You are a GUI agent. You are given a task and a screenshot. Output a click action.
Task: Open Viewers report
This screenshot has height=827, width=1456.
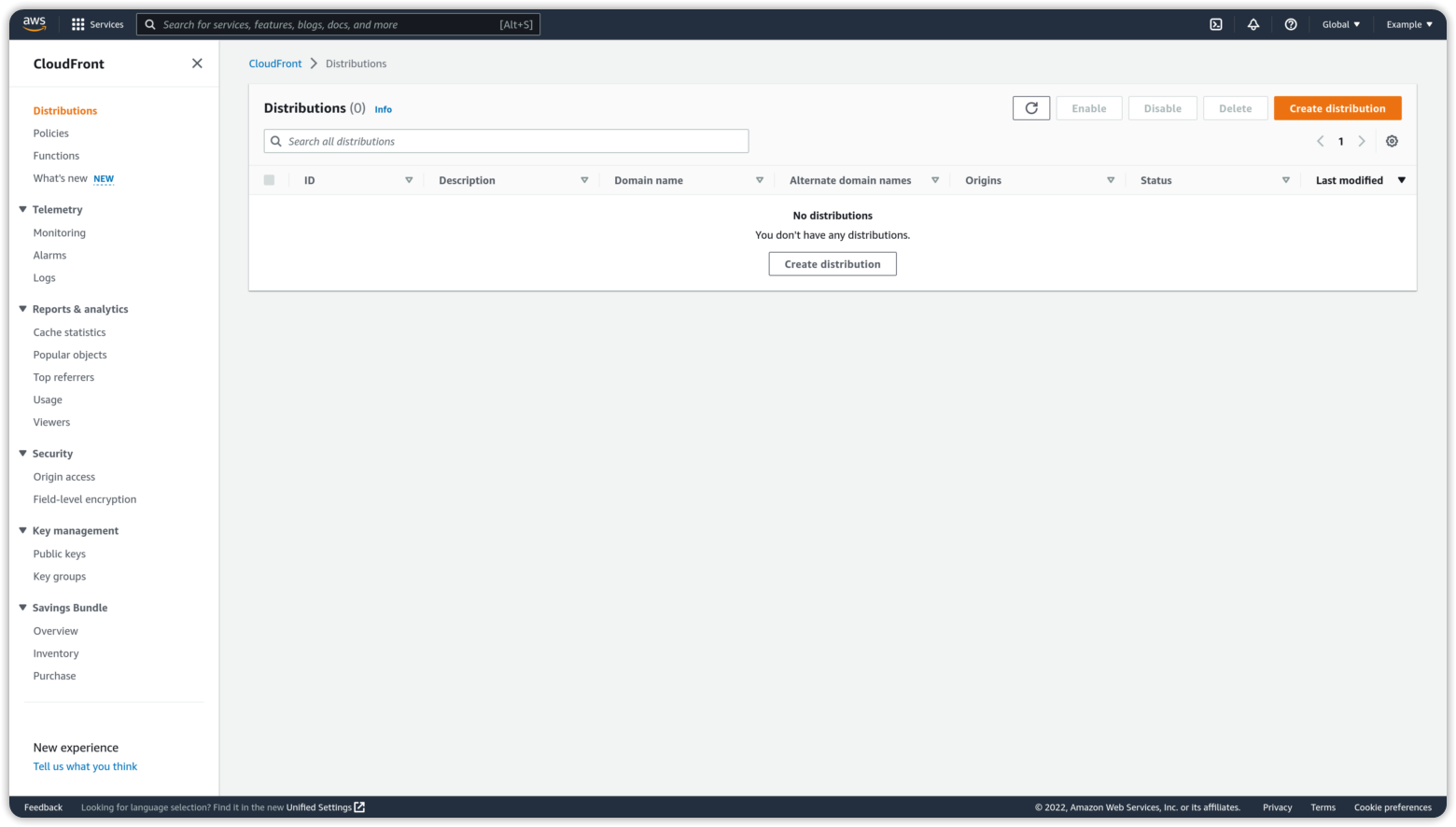[x=51, y=422]
